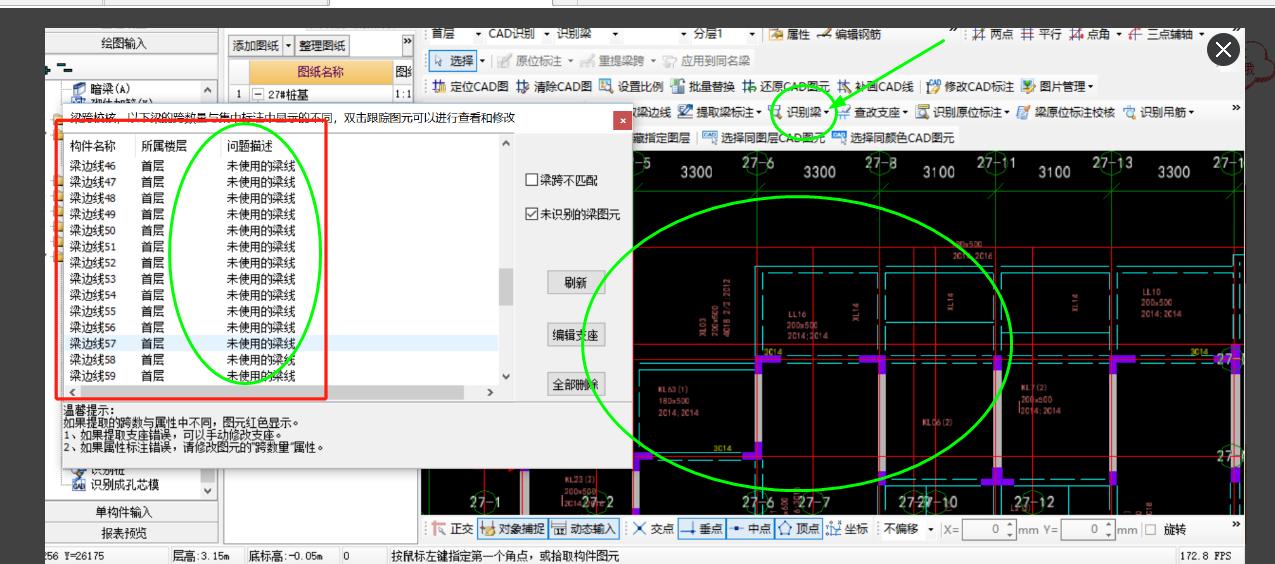Click the X coordinate input field
This screenshot has width=1275, height=564.
click(x=990, y=529)
